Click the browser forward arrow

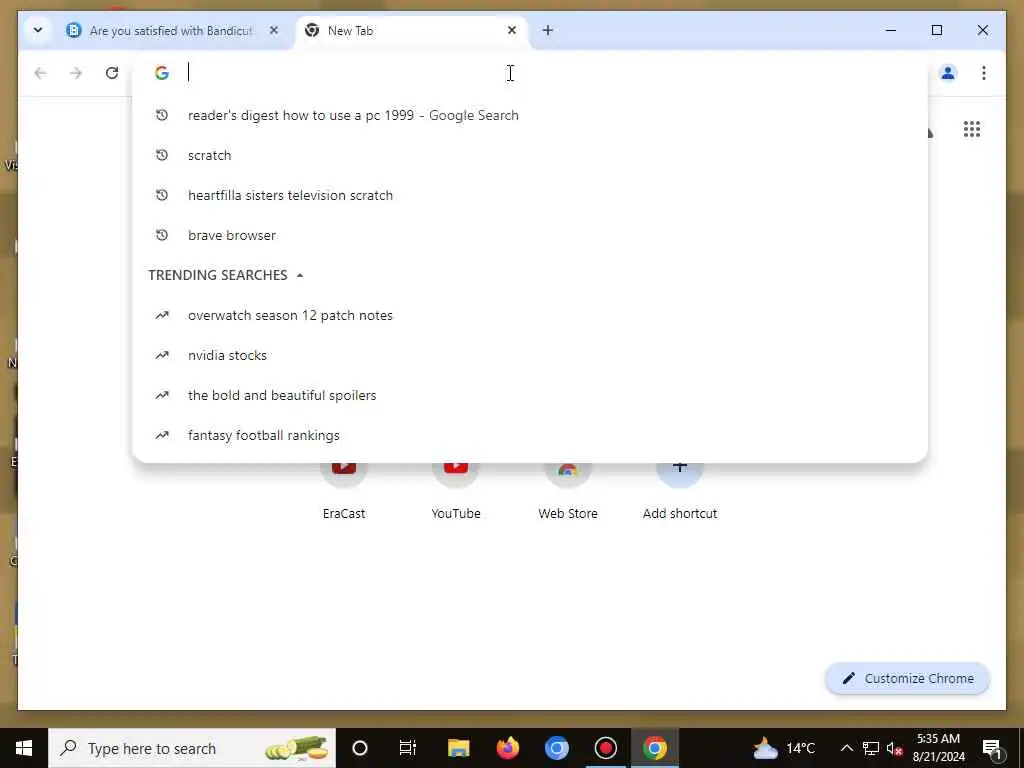(76, 72)
